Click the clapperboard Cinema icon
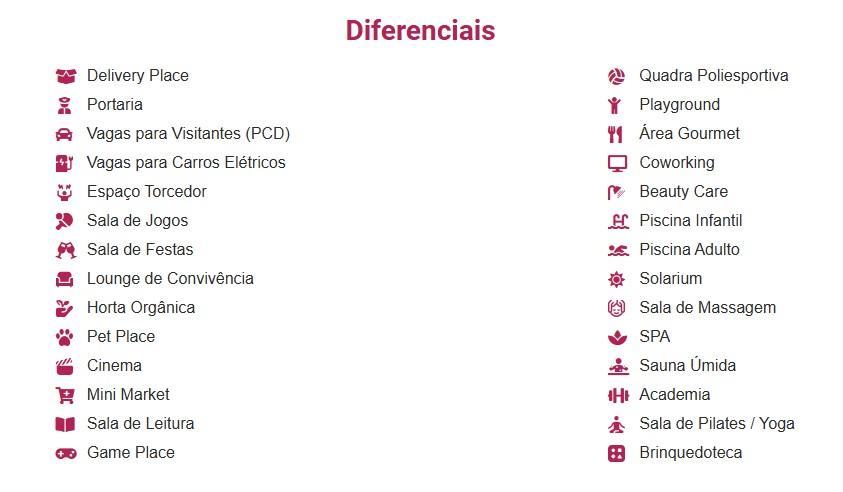This screenshot has height=492, width=843. click(65, 366)
